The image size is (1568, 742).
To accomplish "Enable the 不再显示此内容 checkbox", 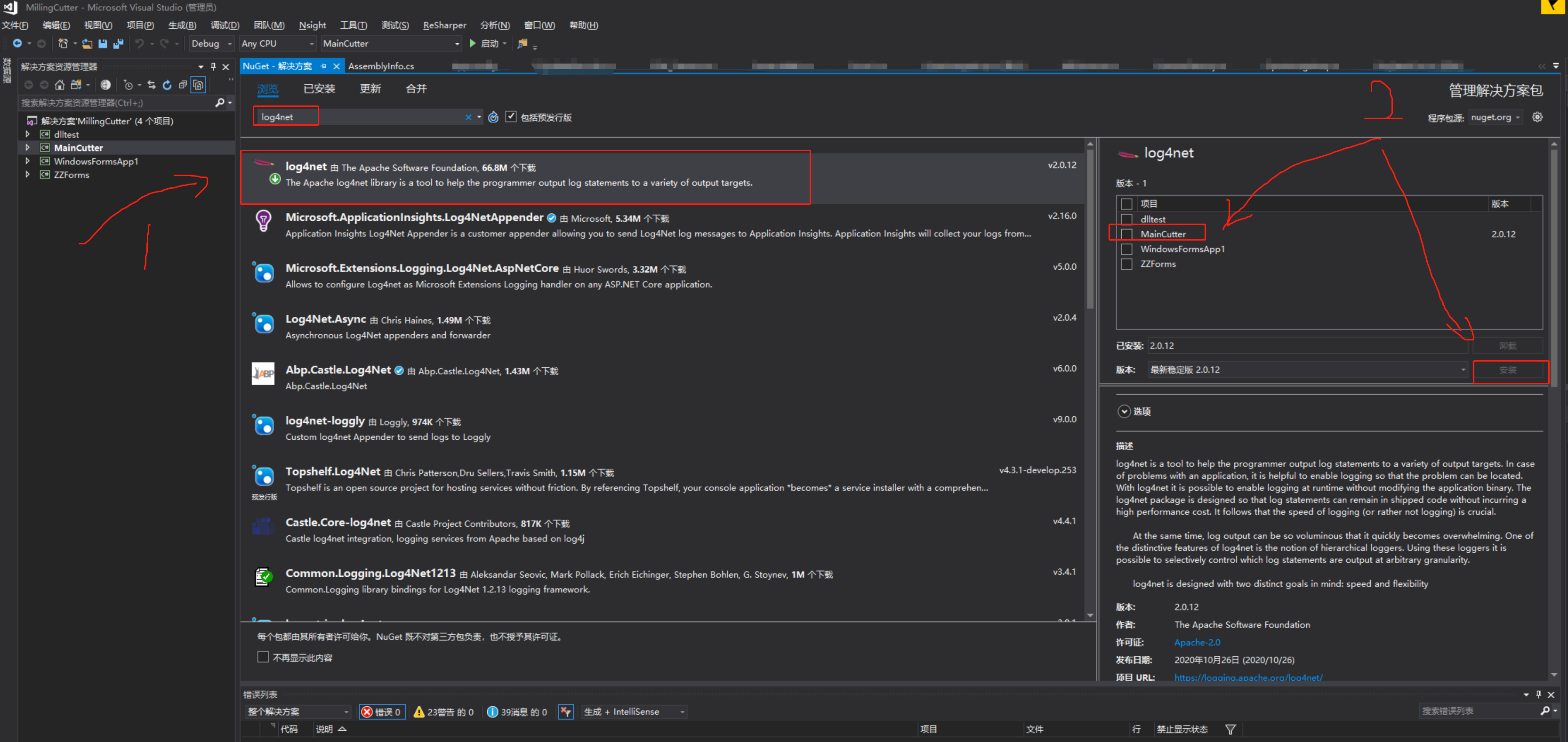I will pos(262,657).
